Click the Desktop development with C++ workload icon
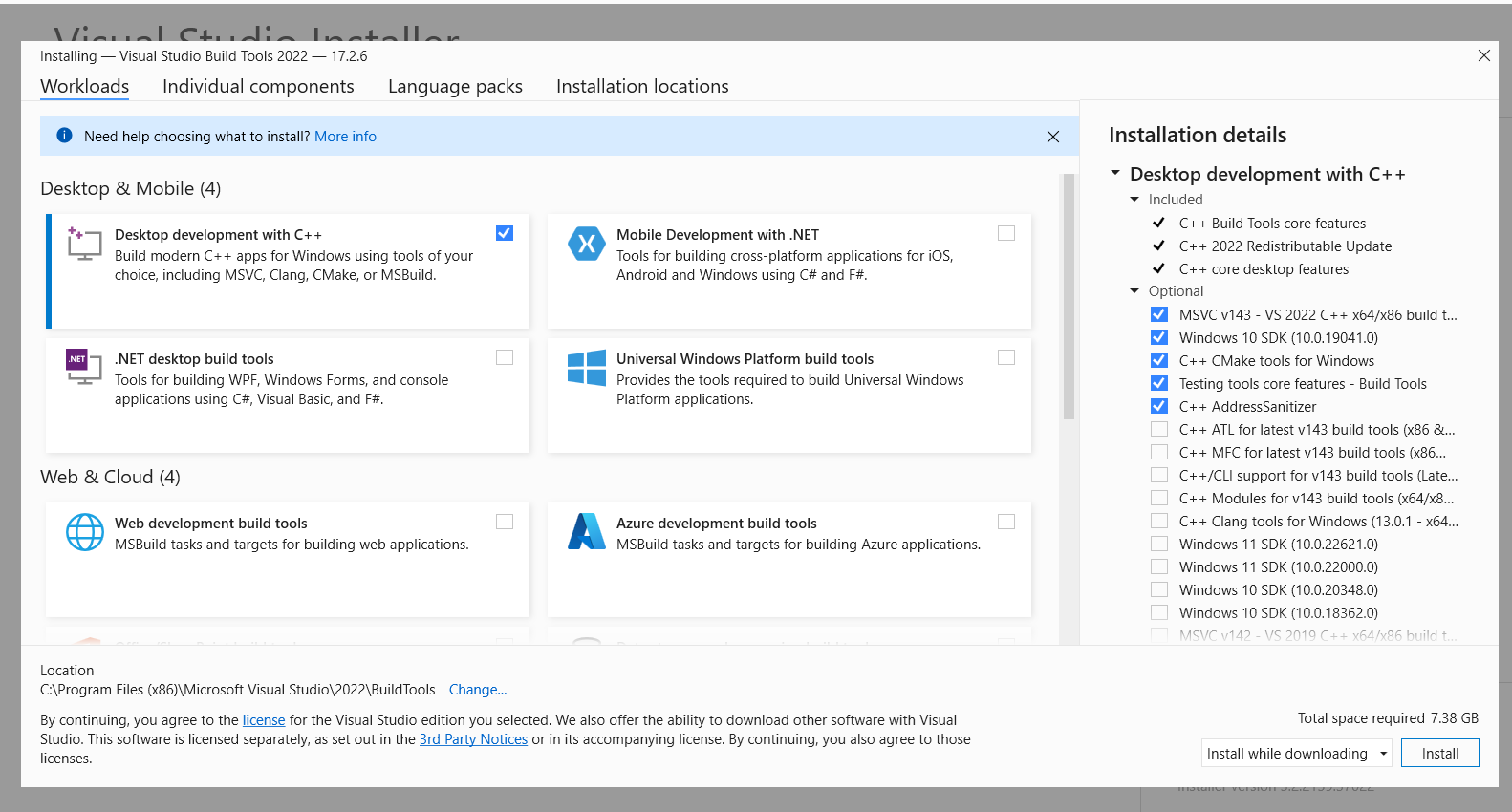The image size is (1512, 812). (x=84, y=244)
